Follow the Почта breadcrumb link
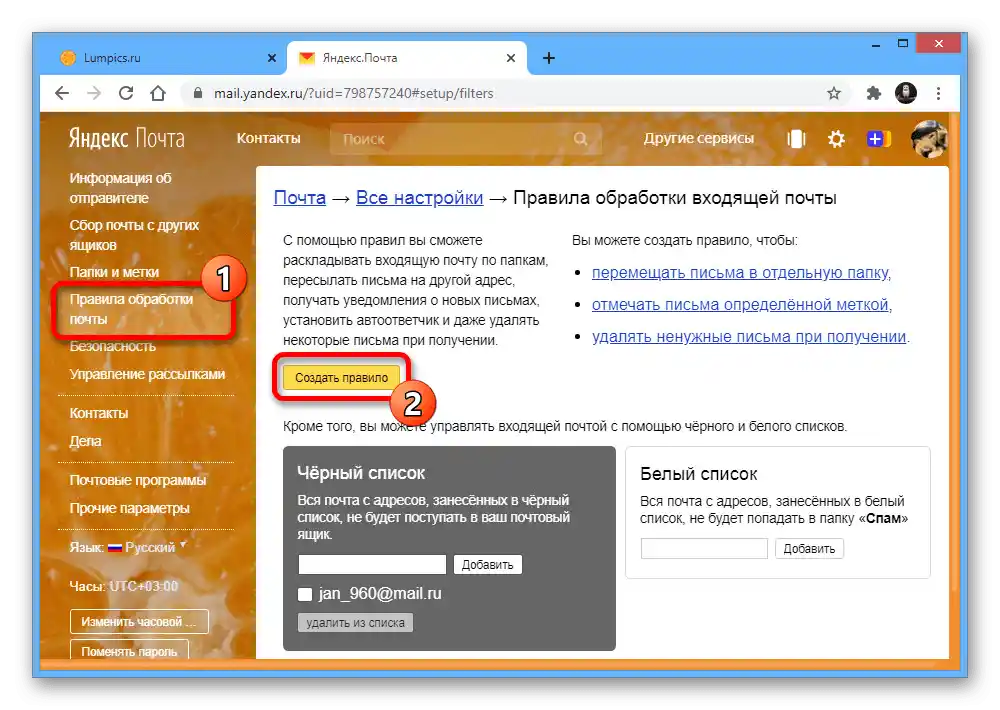The image size is (1000, 710). tap(299, 198)
